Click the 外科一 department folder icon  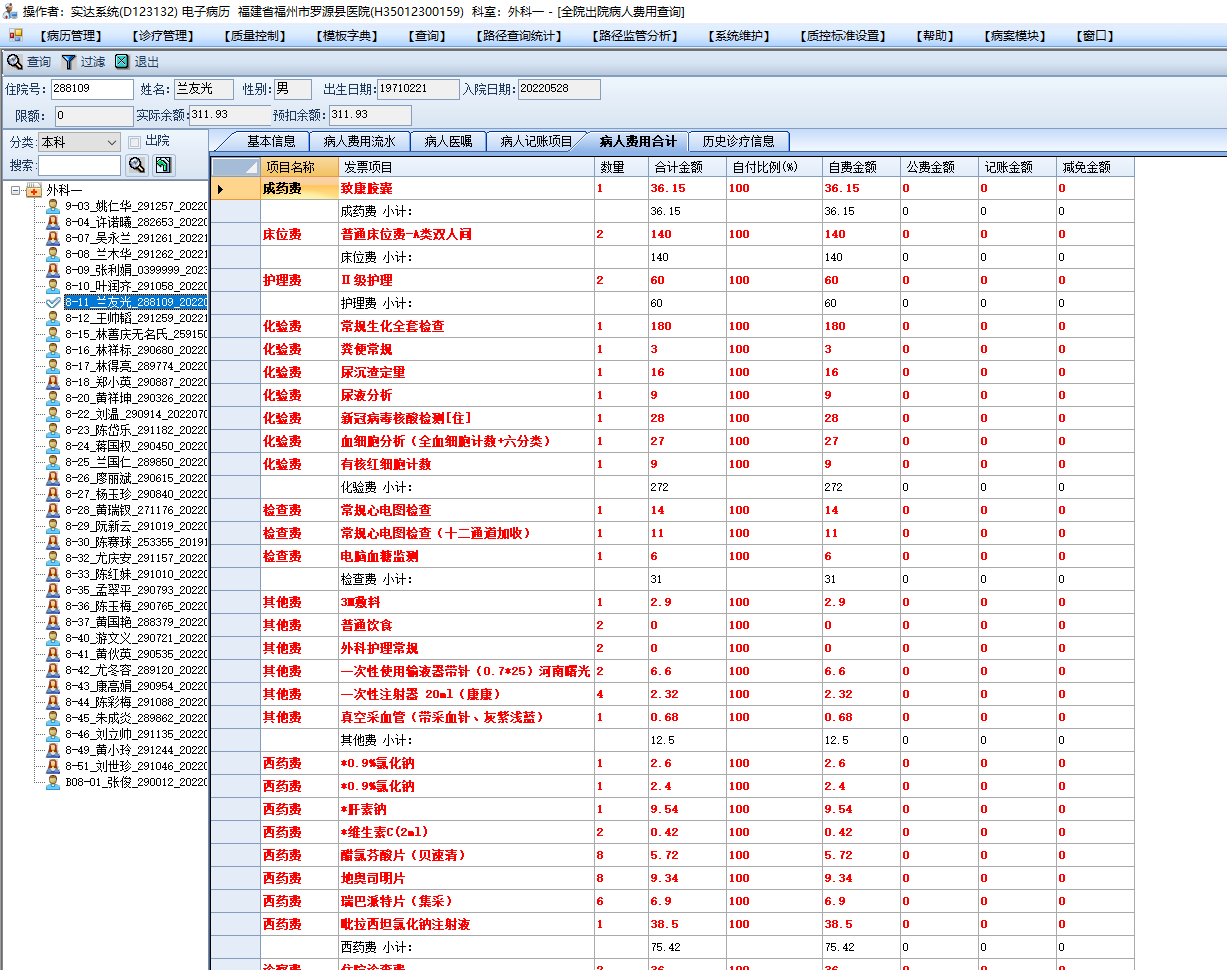tap(34, 190)
